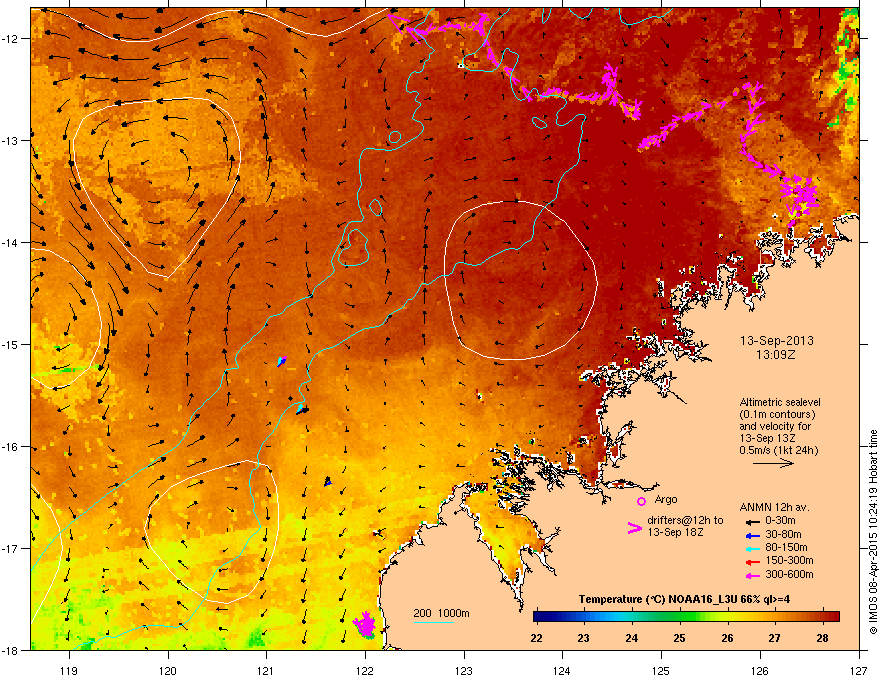Click the 0.5m/s velocity reference arrow

click(773, 463)
